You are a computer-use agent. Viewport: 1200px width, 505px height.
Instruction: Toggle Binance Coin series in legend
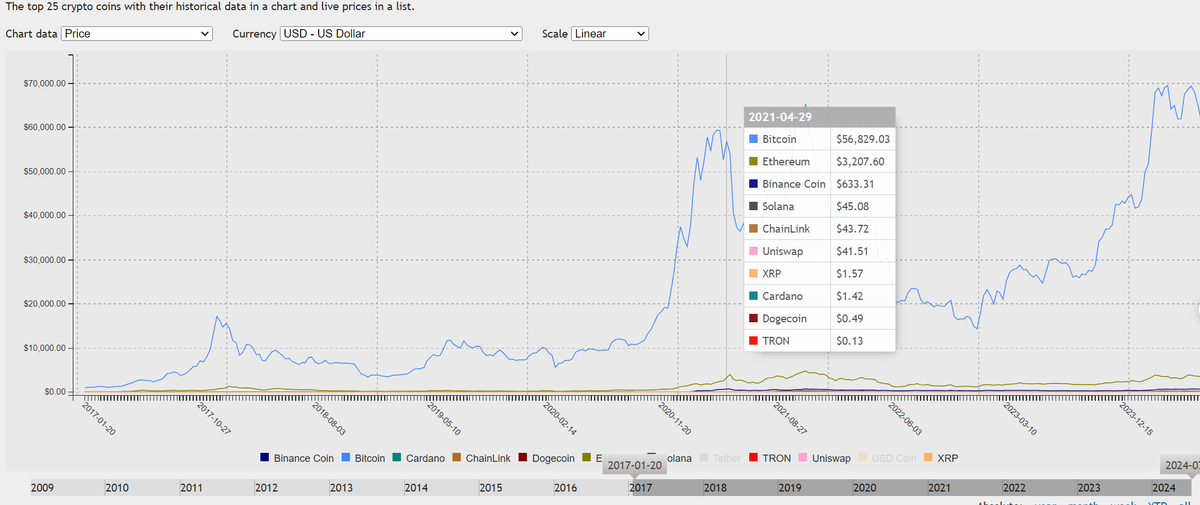click(x=296, y=458)
